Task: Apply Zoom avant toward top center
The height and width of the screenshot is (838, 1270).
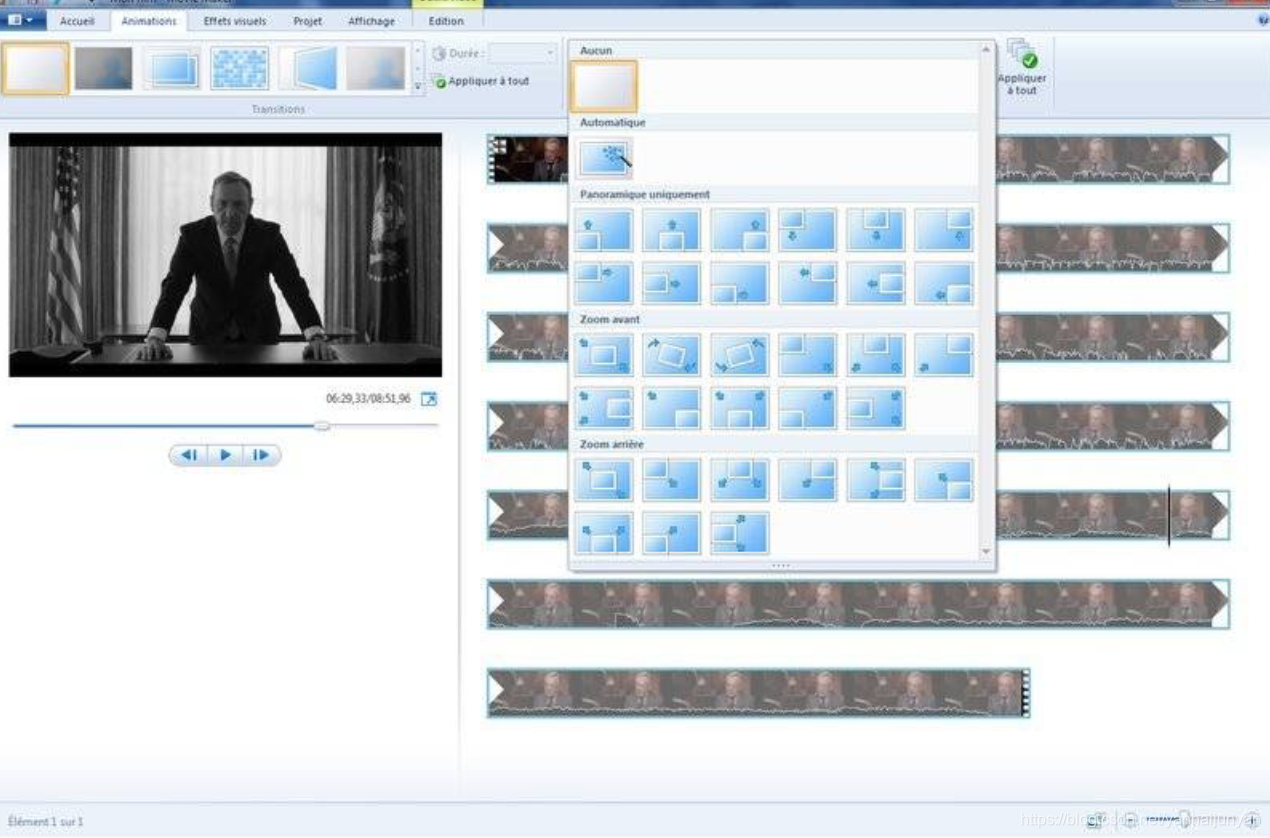Action: click(876, 355)
